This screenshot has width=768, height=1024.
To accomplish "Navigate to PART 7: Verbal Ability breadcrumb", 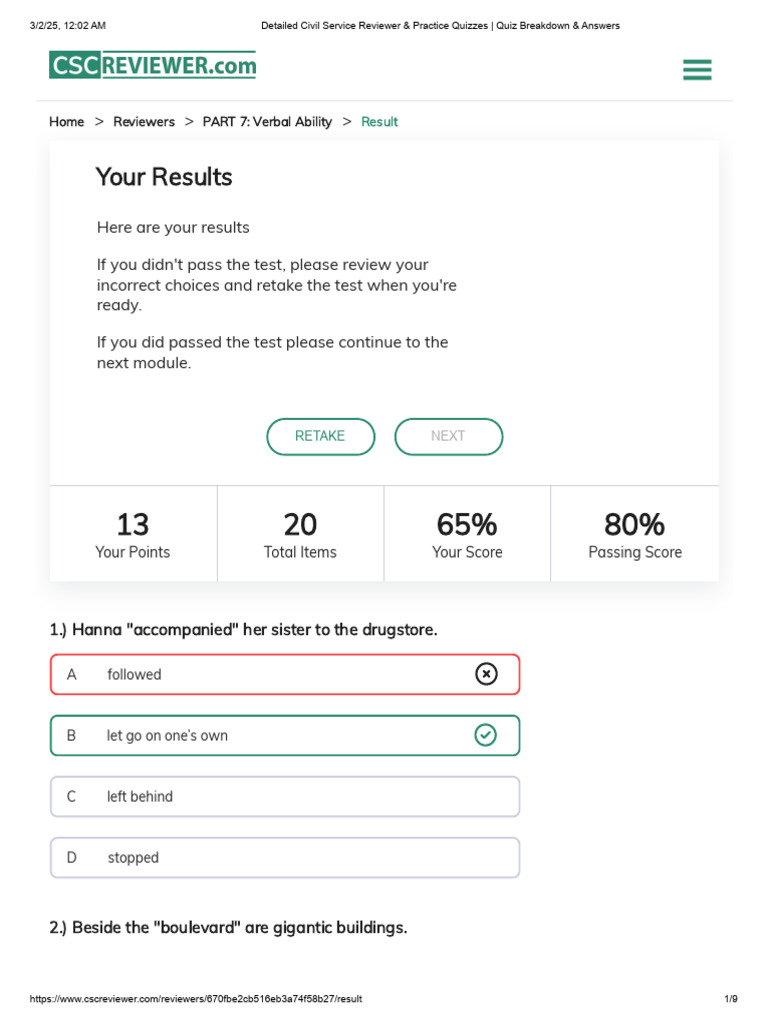I will [267, 122].
